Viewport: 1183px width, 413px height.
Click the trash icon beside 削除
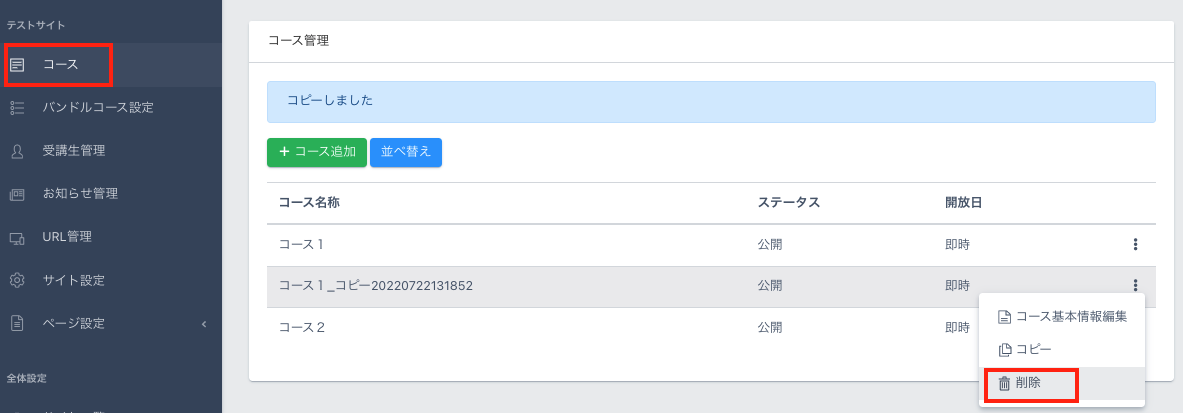point(1004,383)
